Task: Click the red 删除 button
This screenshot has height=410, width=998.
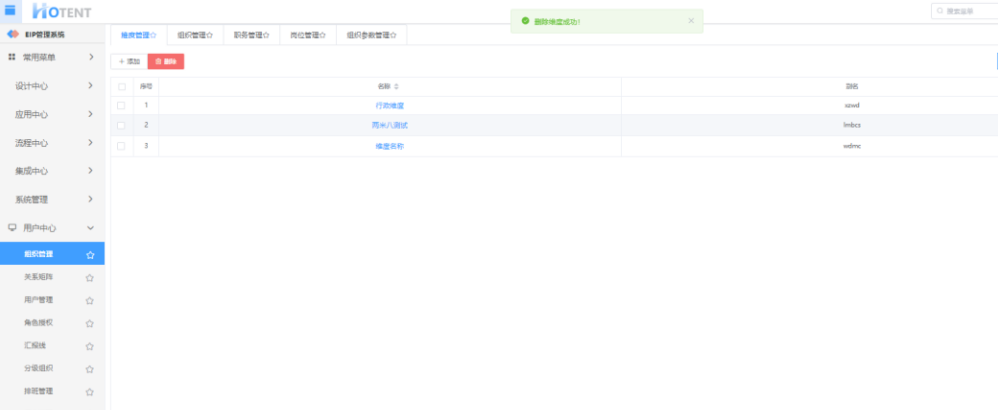Action: pyautogui.click(x=166, y=62)
